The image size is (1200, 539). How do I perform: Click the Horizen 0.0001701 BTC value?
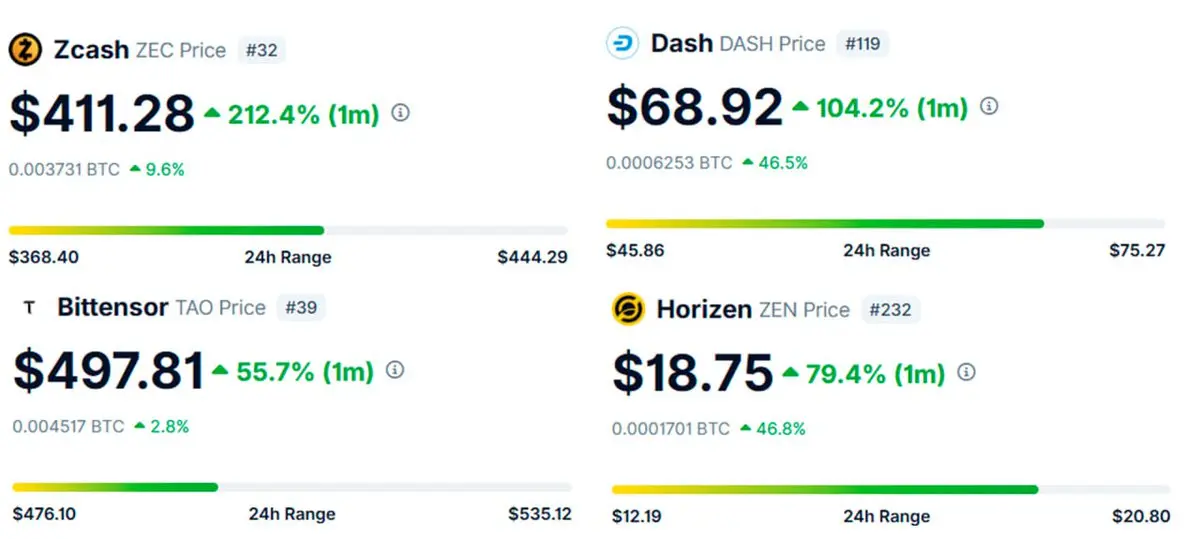[x=671, y=429]
